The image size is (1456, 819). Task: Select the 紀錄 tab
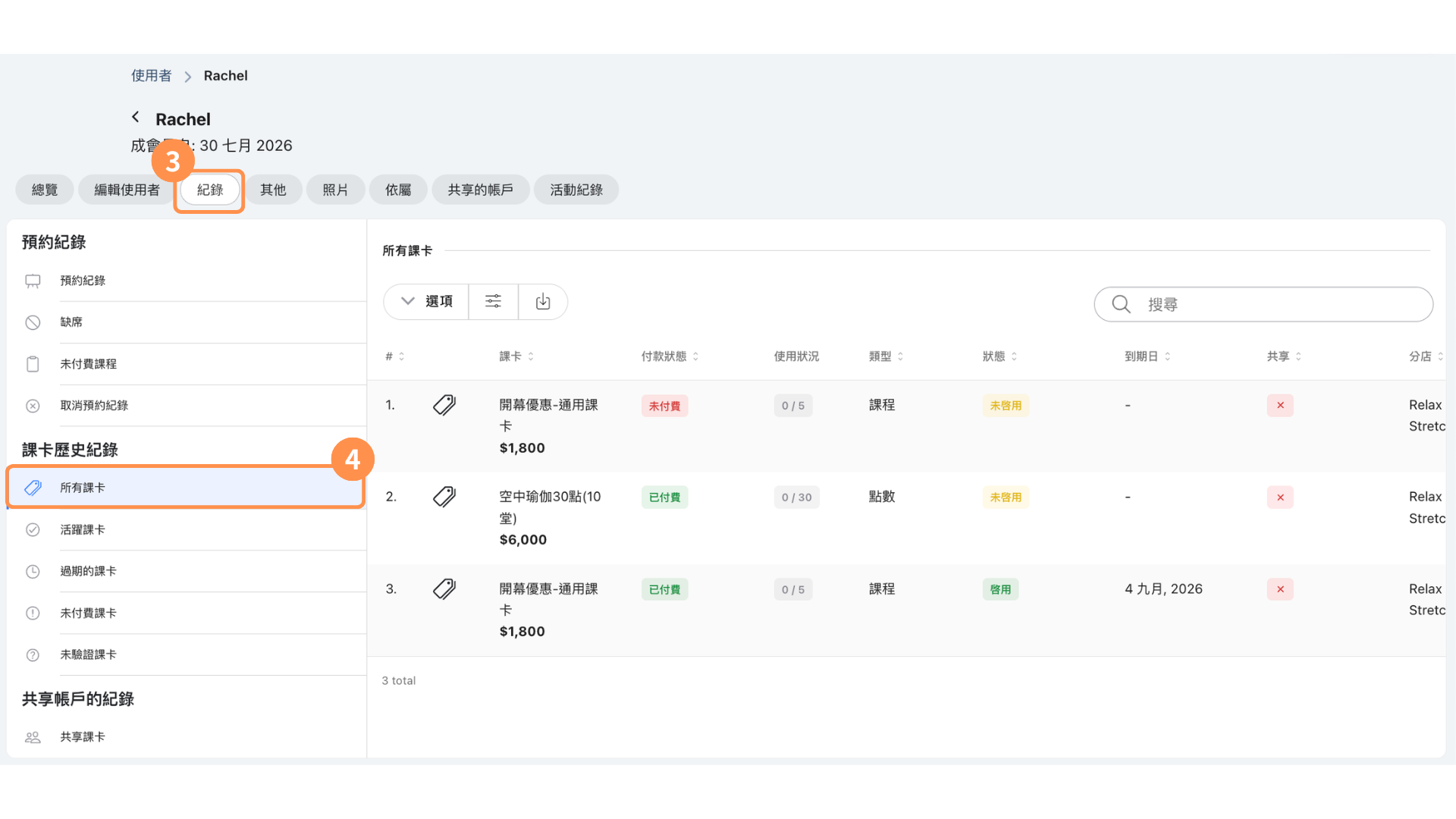[x=210, y=190]
